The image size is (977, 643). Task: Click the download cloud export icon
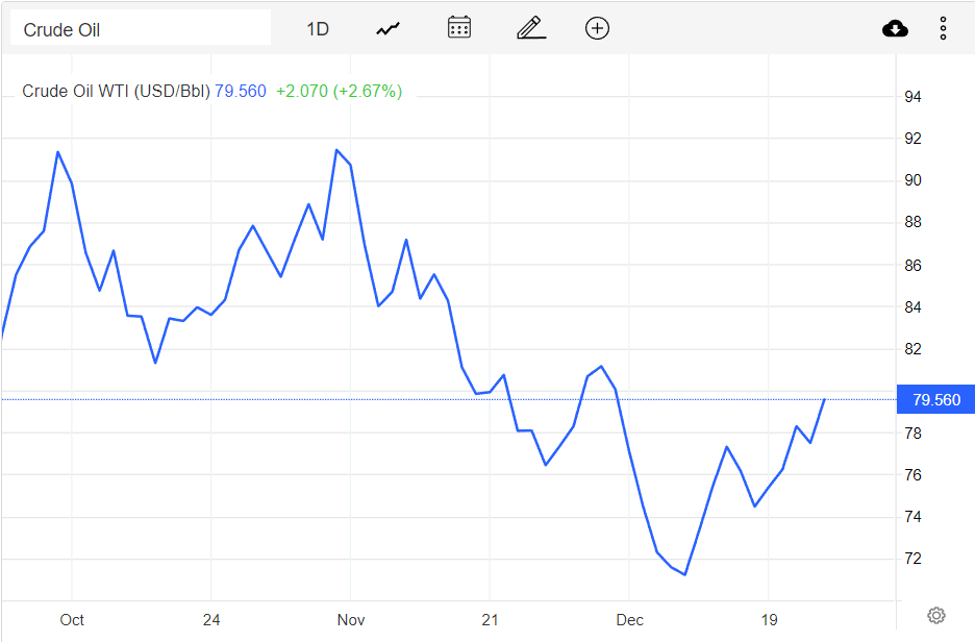click(894, 27)
